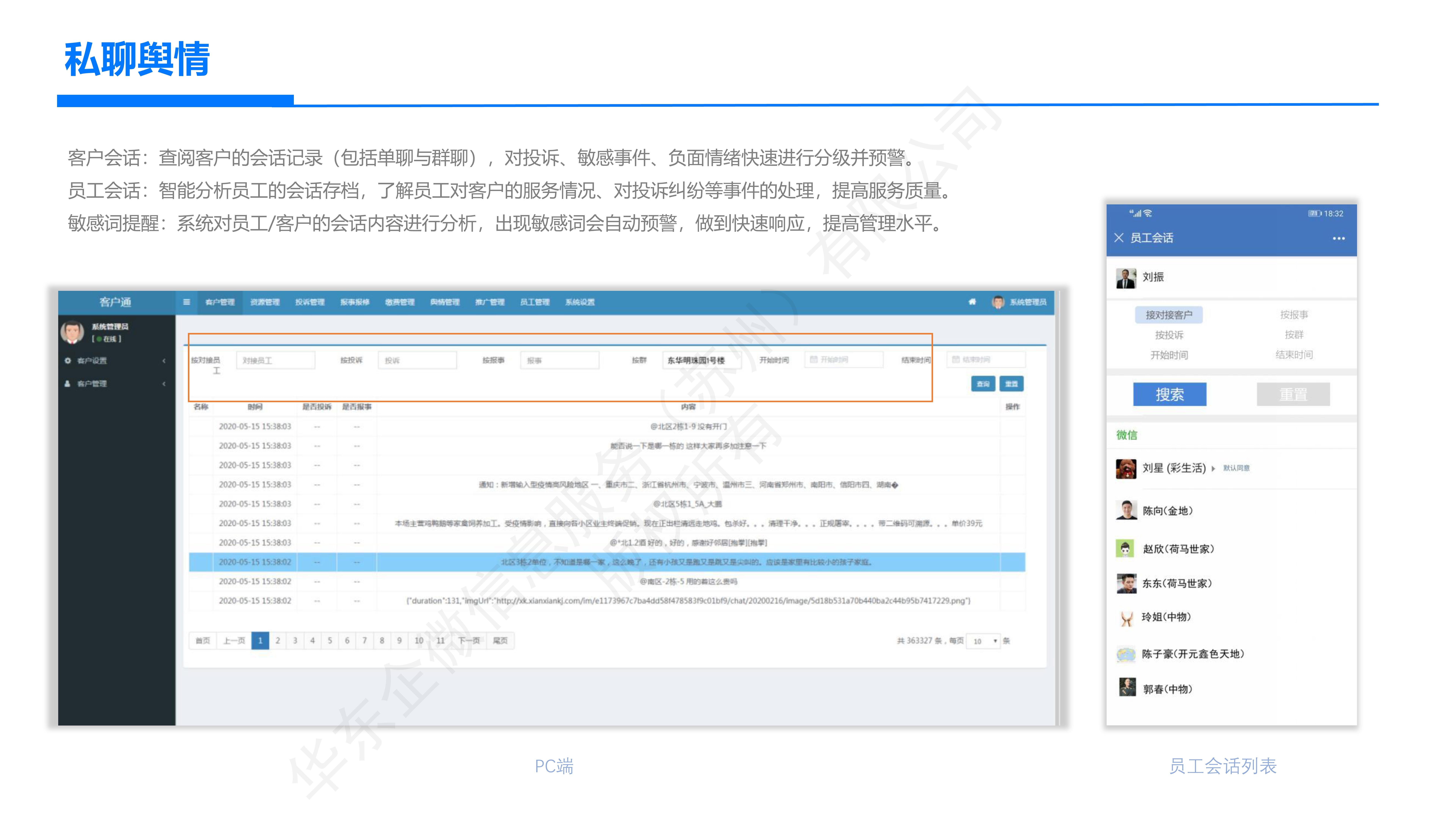Select the mobile 按群 filter
This screenshot has width=1456, height=819.
click(x=1294, y=335)
